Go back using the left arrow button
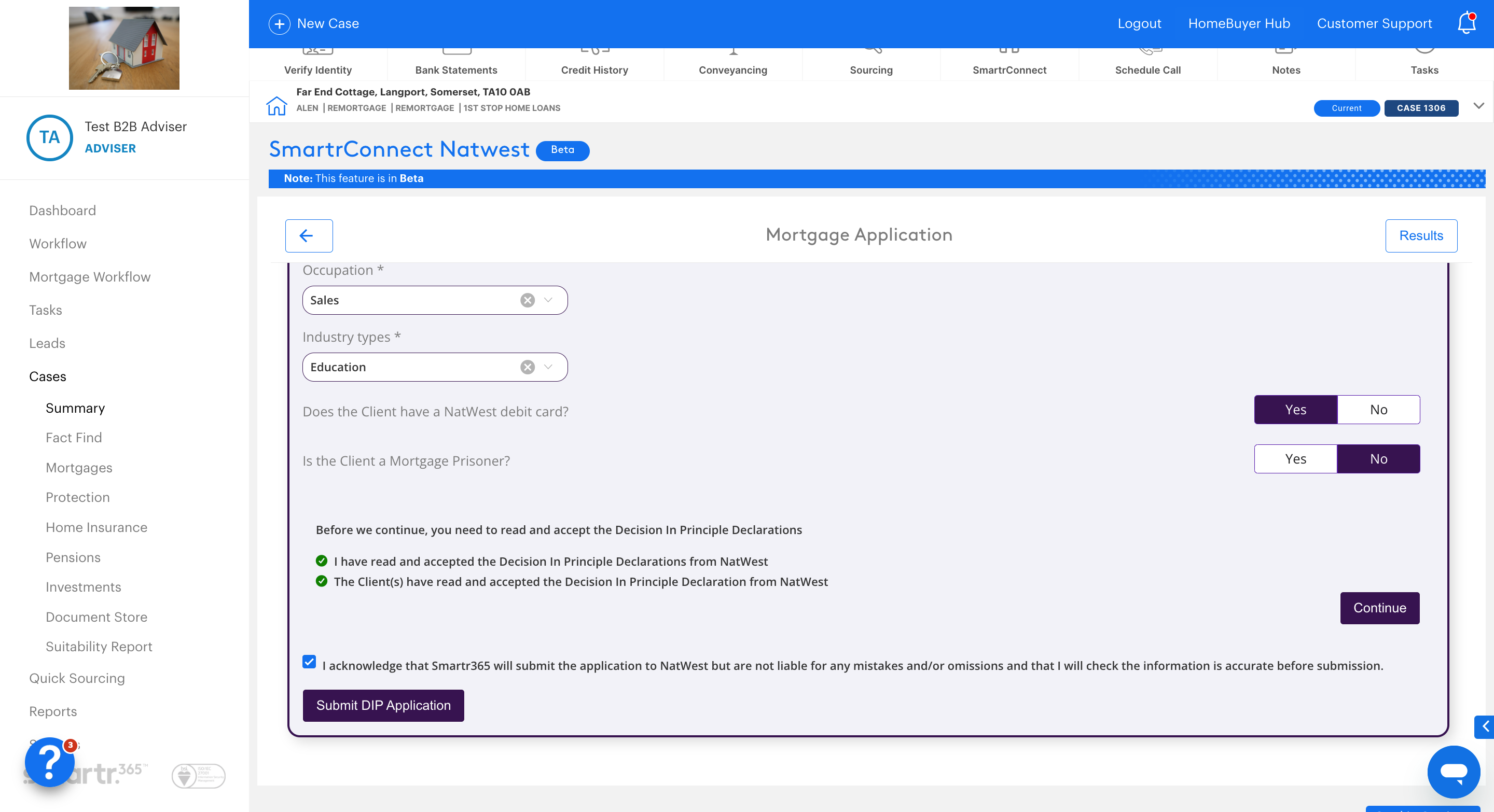 point(309,235)
